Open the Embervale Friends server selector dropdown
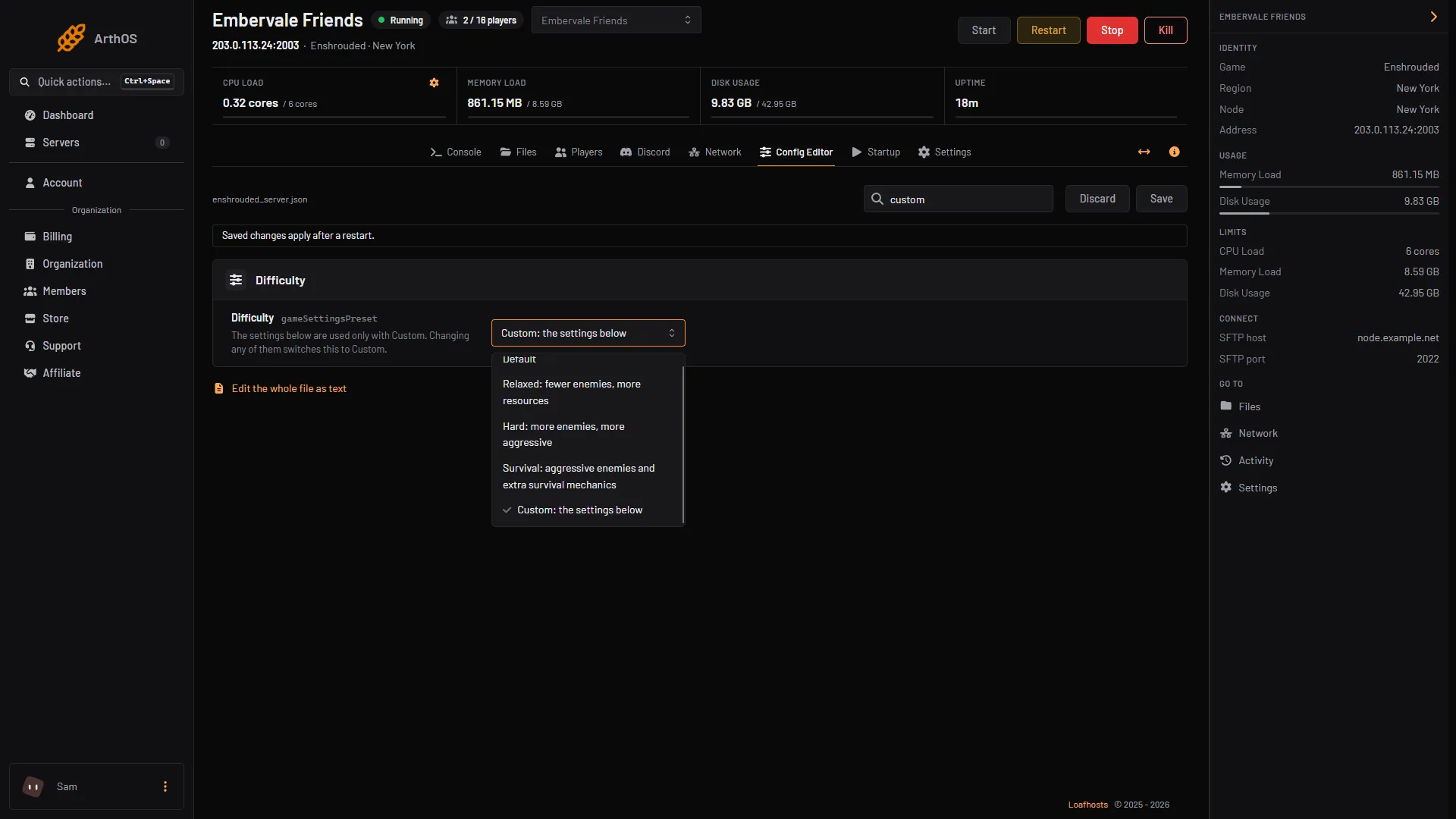The image size is (1456, 819). [616, 20]
